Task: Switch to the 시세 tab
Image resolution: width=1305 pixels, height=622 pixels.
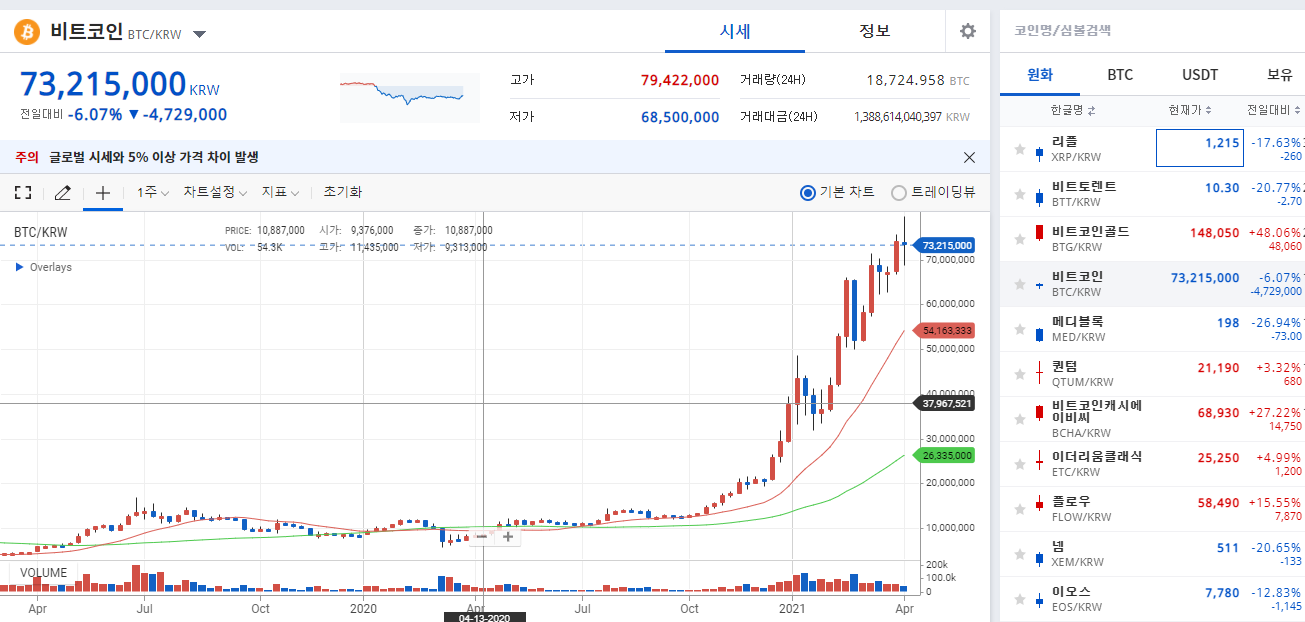Action: point(735,31)
